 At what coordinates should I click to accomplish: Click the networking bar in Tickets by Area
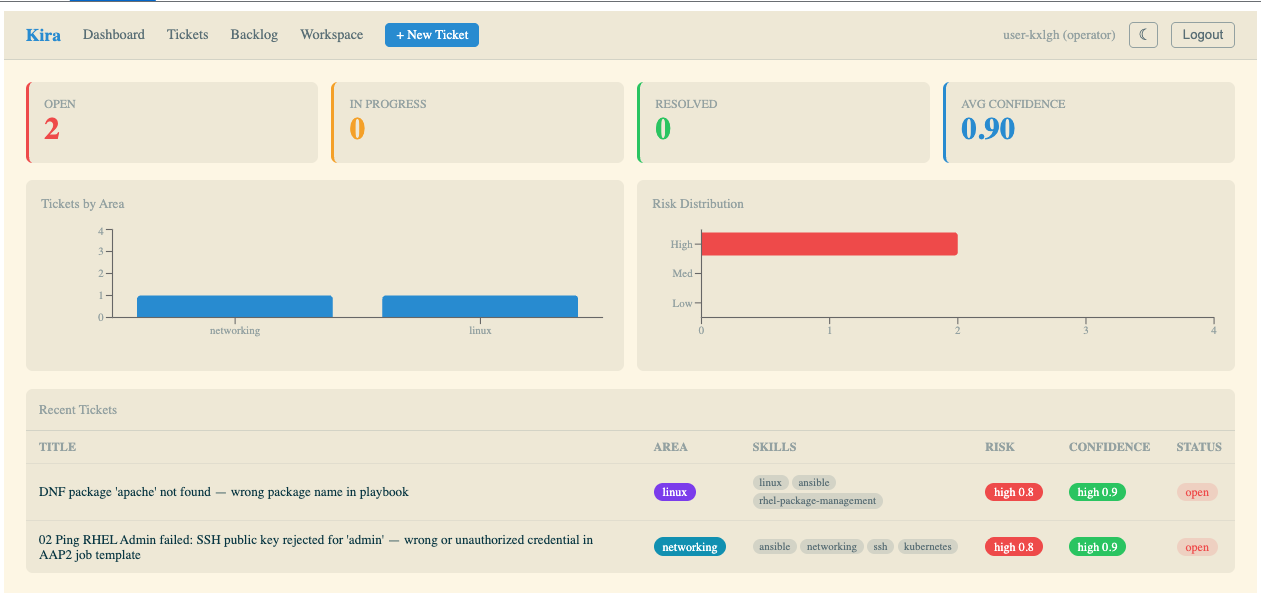point(235,306)
